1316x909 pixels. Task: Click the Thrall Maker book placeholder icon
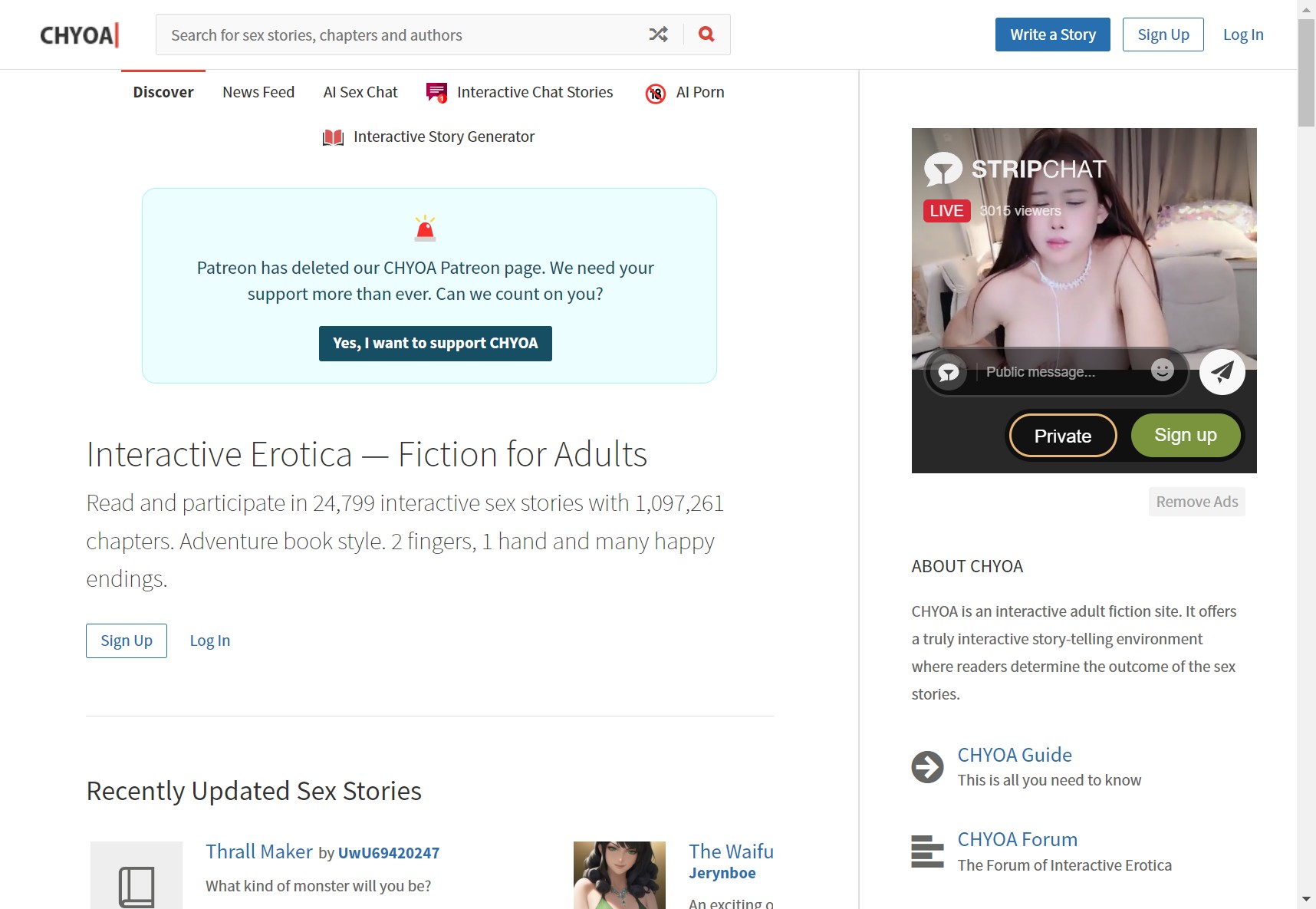[137, 882]
